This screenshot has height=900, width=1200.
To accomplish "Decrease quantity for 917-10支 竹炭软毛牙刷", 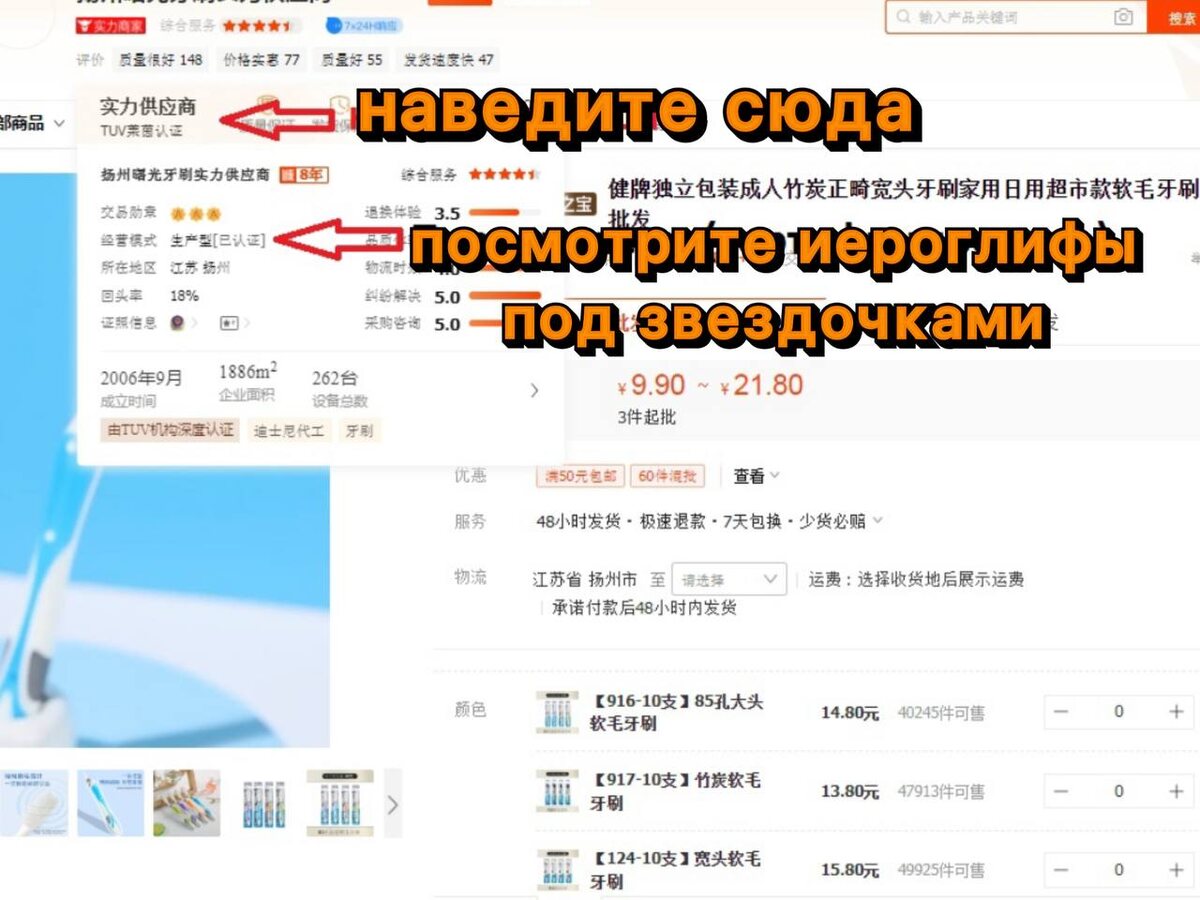I will 1062,791.
